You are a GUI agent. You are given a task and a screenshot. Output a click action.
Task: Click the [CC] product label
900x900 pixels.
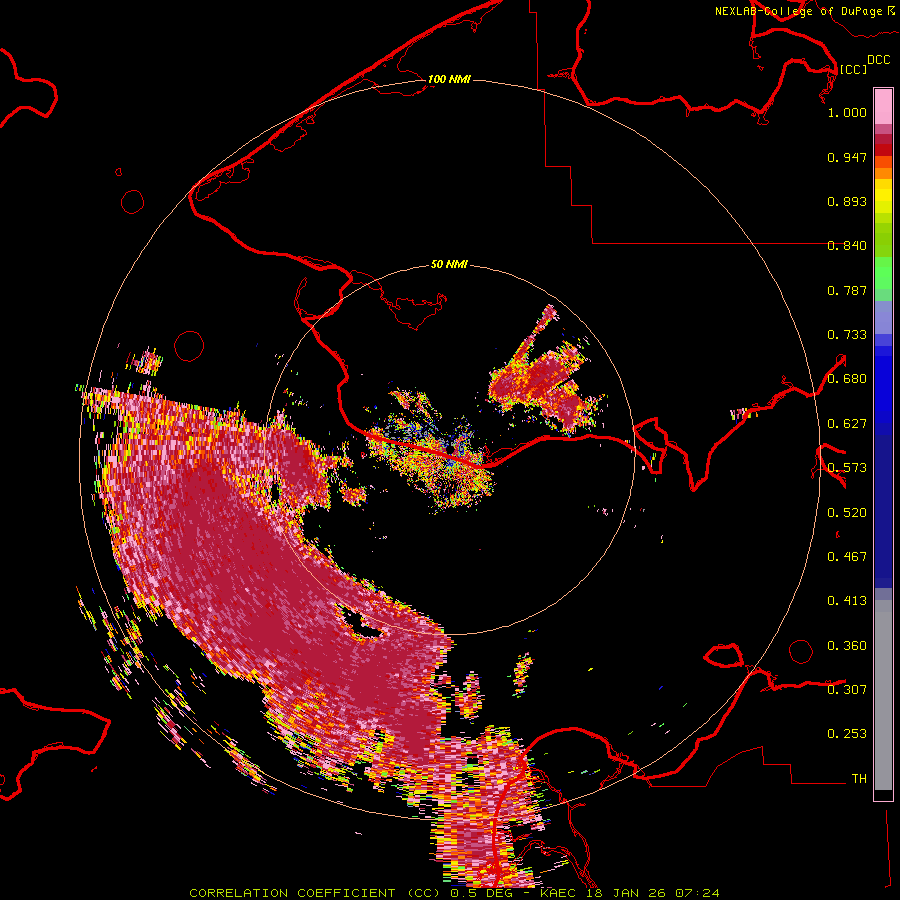(x=853, y=69)
